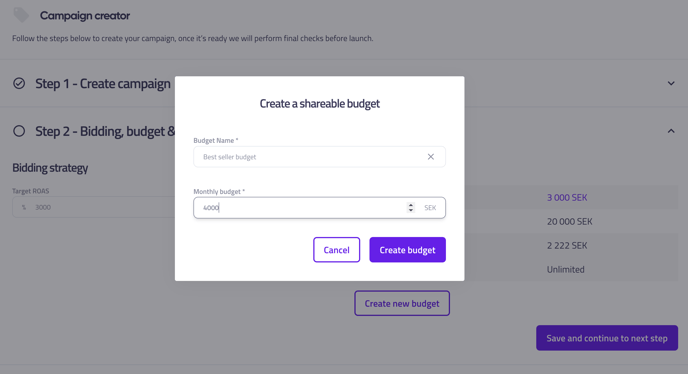Image resolution: width=688 pixels, height=374 pixels.
Task: Increase monthly budget with up stepper arrow
Action: [411, 205]
